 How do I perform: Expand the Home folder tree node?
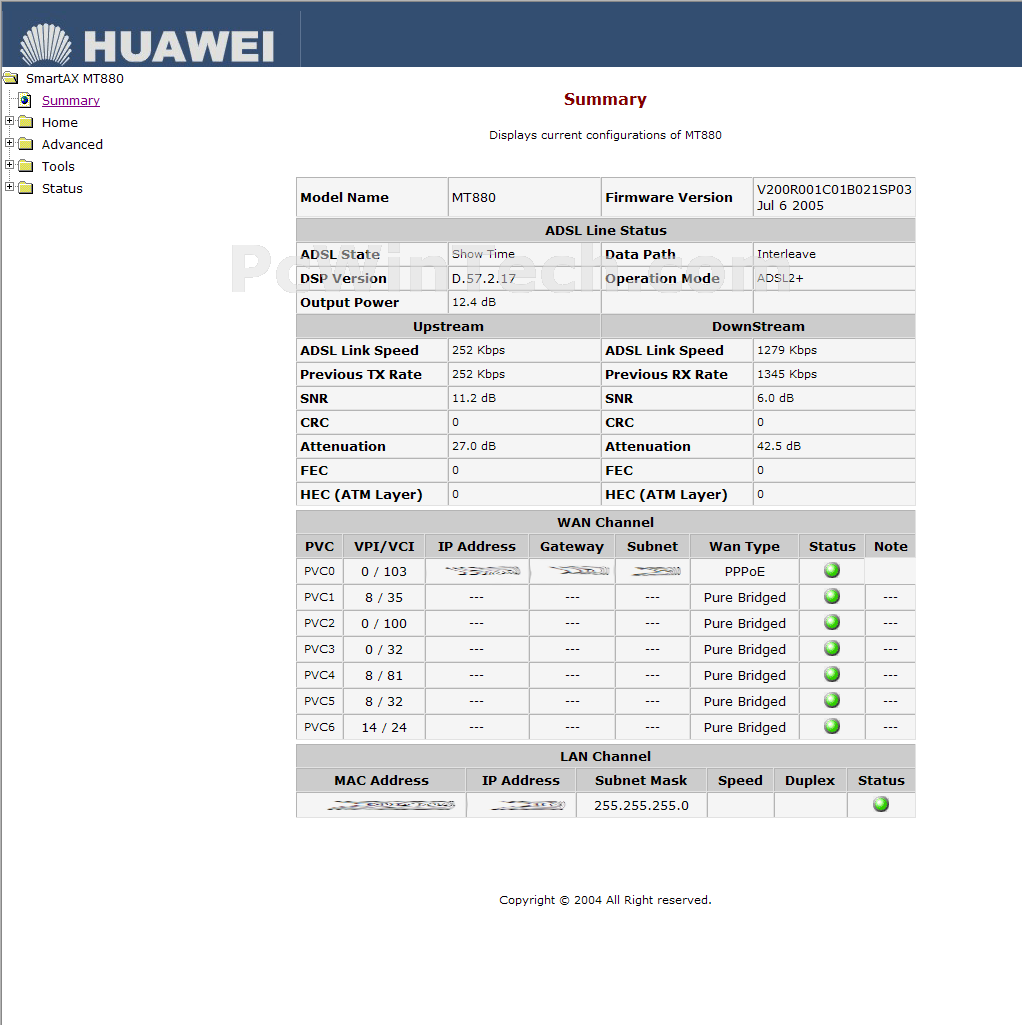9,121
